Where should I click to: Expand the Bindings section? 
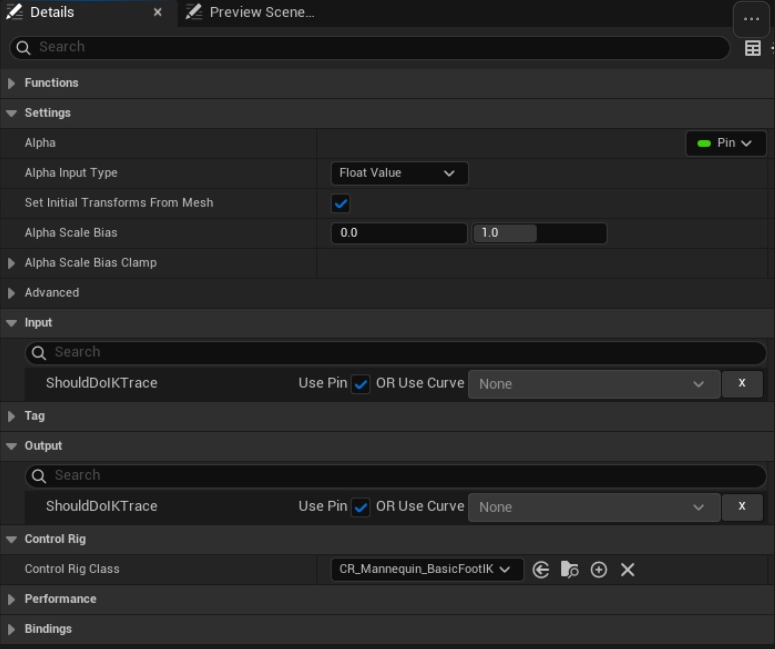click(x=11, y=629)
